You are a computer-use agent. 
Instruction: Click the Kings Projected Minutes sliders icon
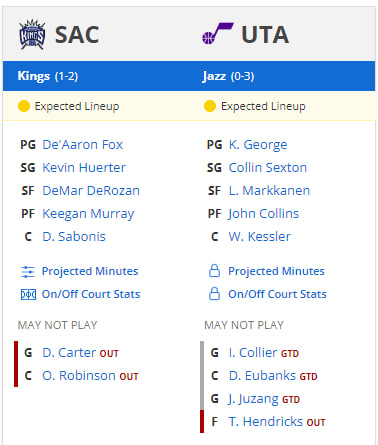[28, 272]
